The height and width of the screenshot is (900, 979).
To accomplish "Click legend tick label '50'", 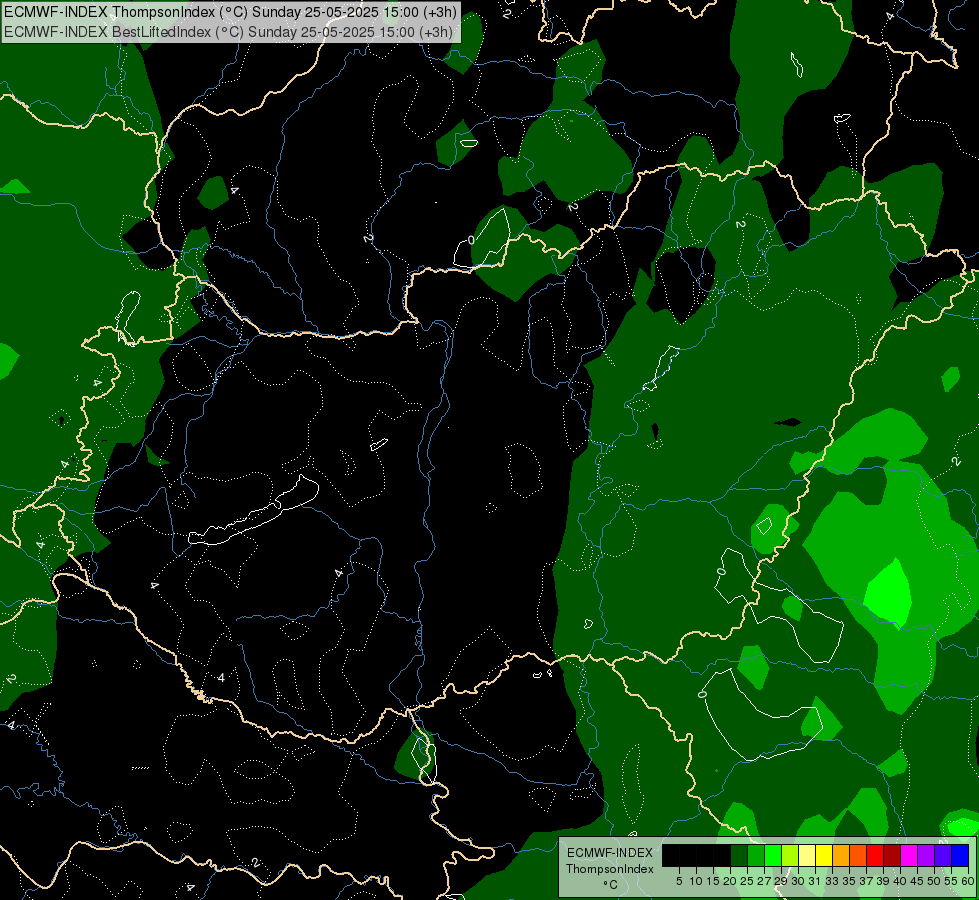I will point(934,881).
